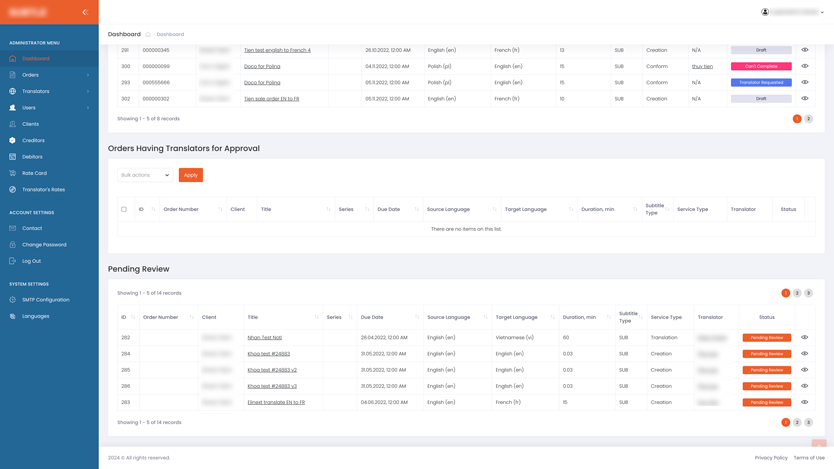Screen dimensions: 834x469
Task: Tick the select-all checkbox in approval table
Action: tap(124, 210)
